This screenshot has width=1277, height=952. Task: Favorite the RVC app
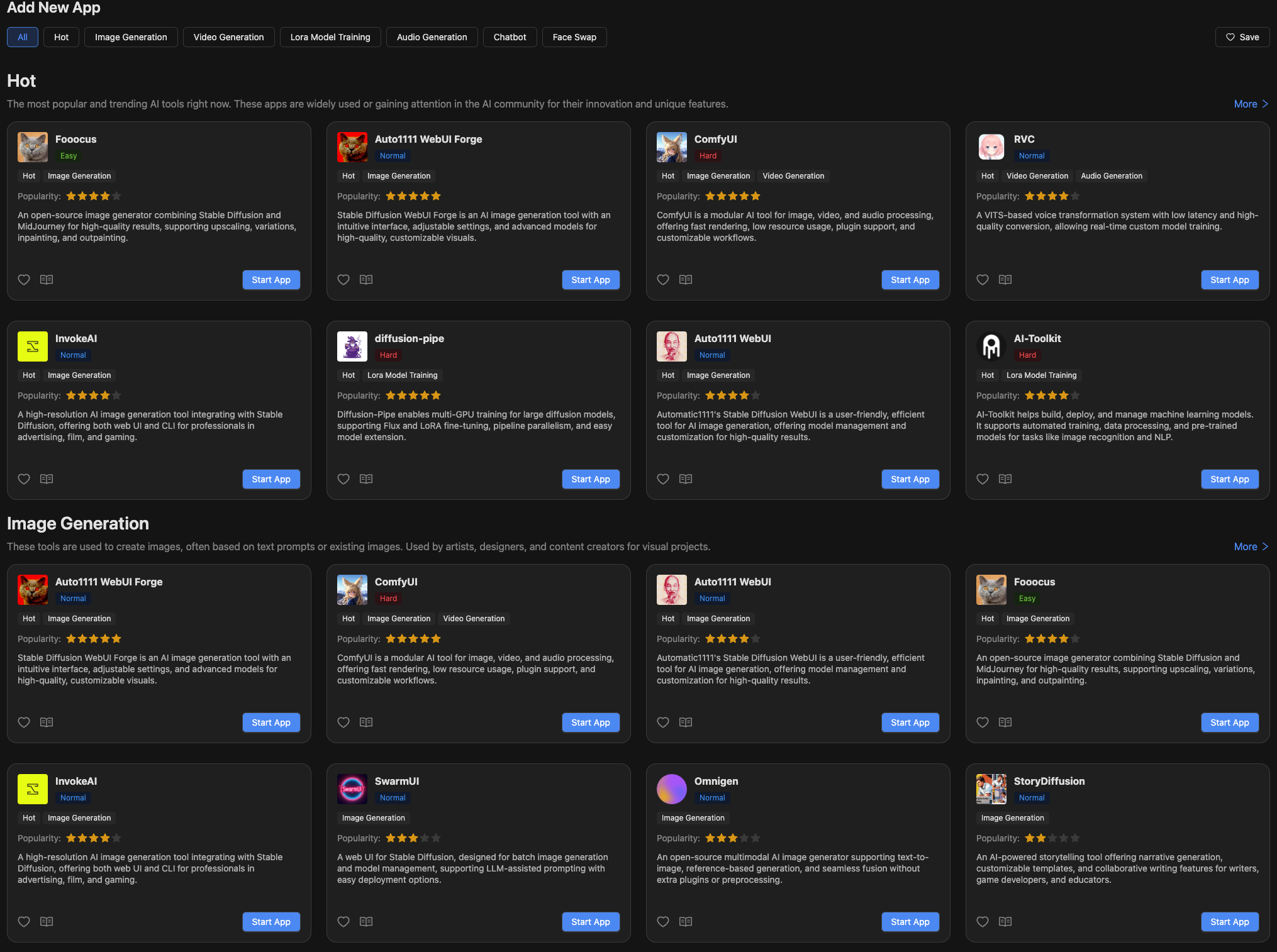click(x=983, y=280)
